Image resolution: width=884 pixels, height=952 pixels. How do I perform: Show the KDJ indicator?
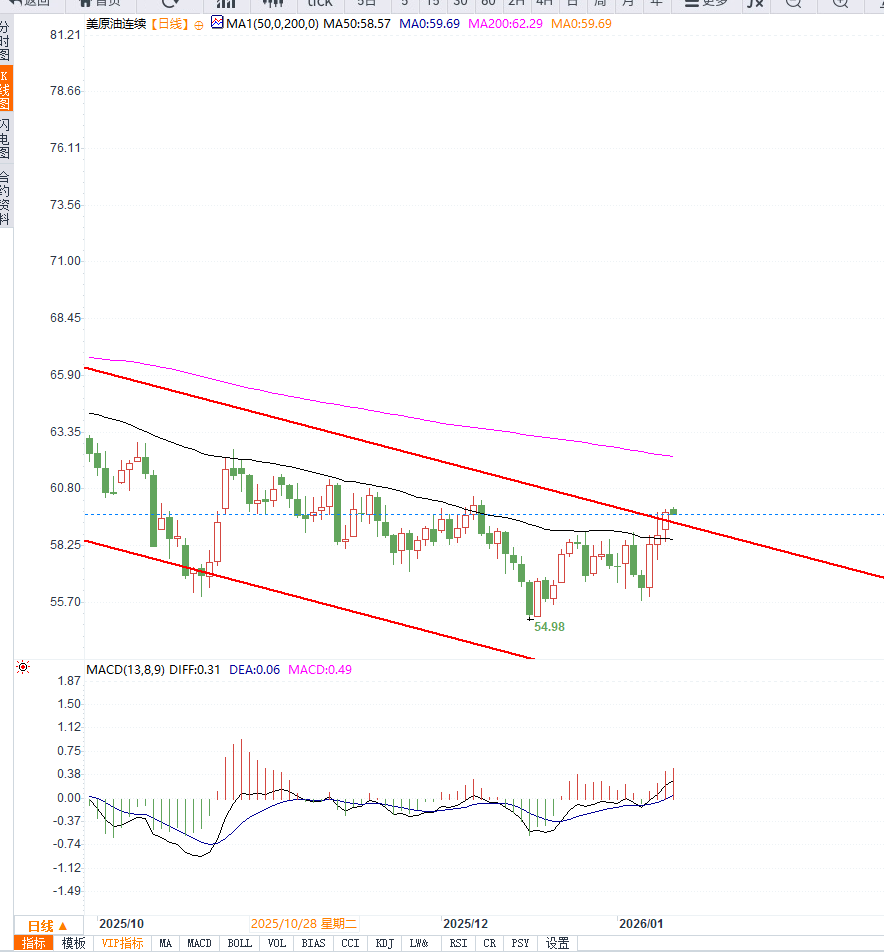[385, 943]
